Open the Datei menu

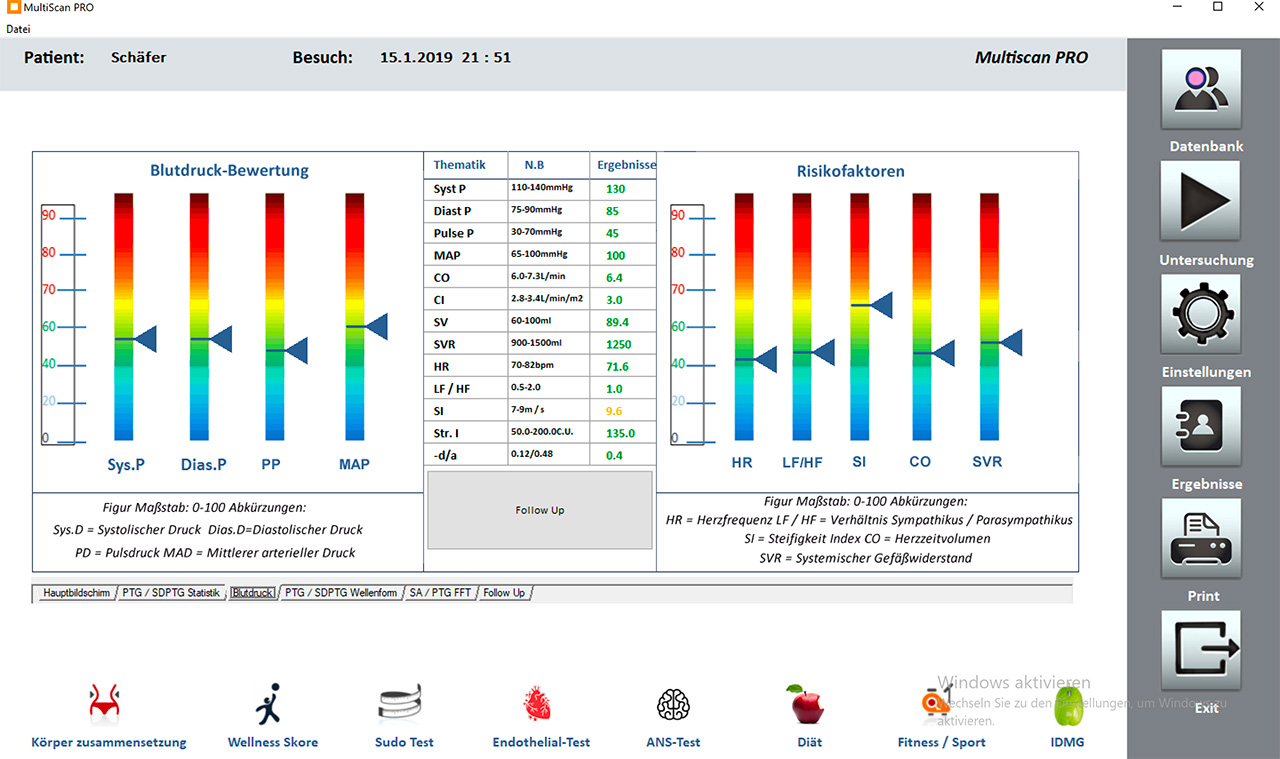click(x=18, y=29)
